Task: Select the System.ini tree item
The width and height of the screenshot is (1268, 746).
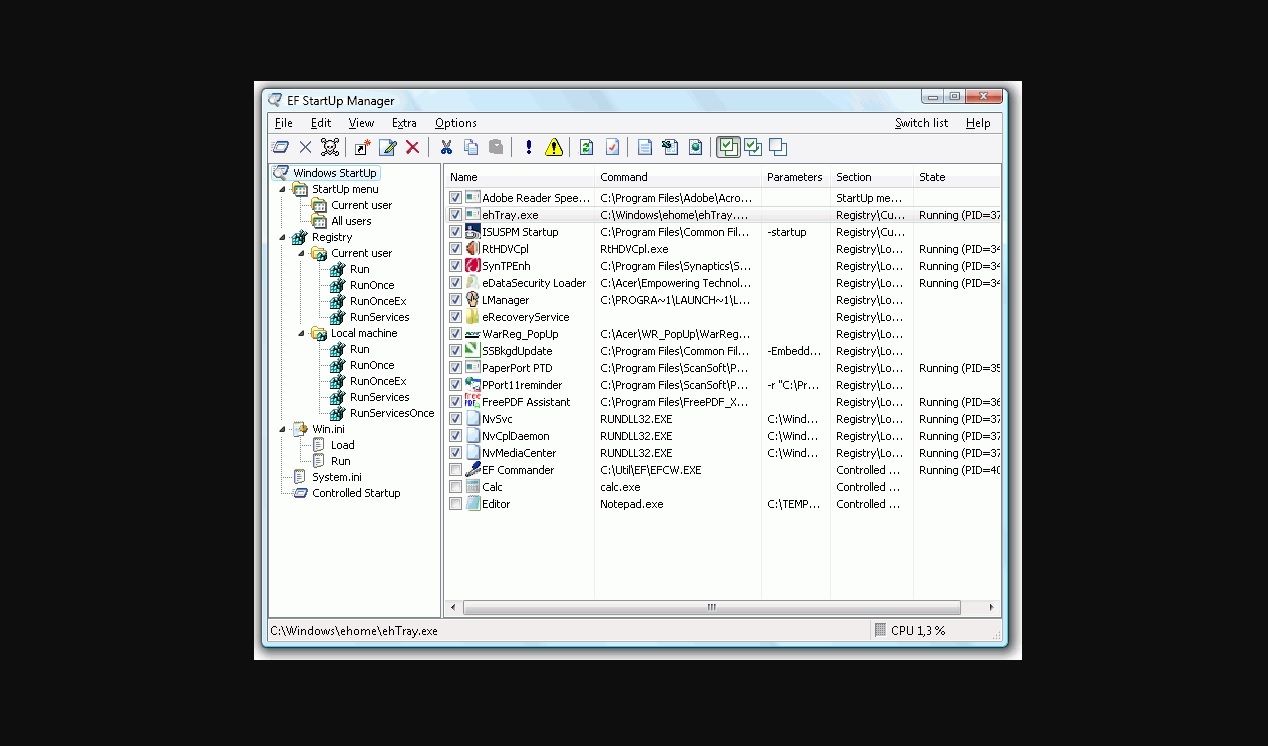Action: [x=337, y=477]
